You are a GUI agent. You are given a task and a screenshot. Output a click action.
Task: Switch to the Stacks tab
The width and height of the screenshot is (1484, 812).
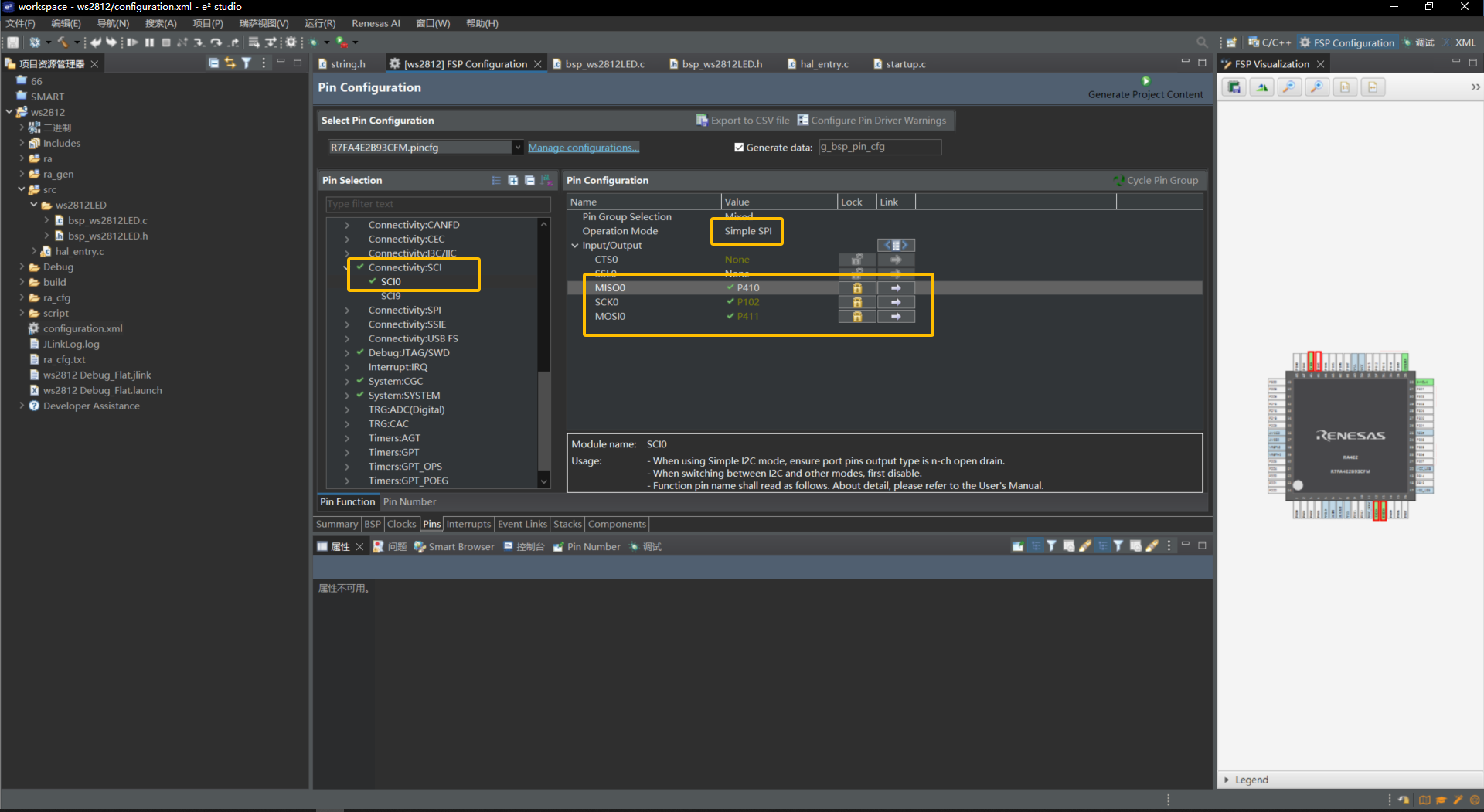(567, 524)
